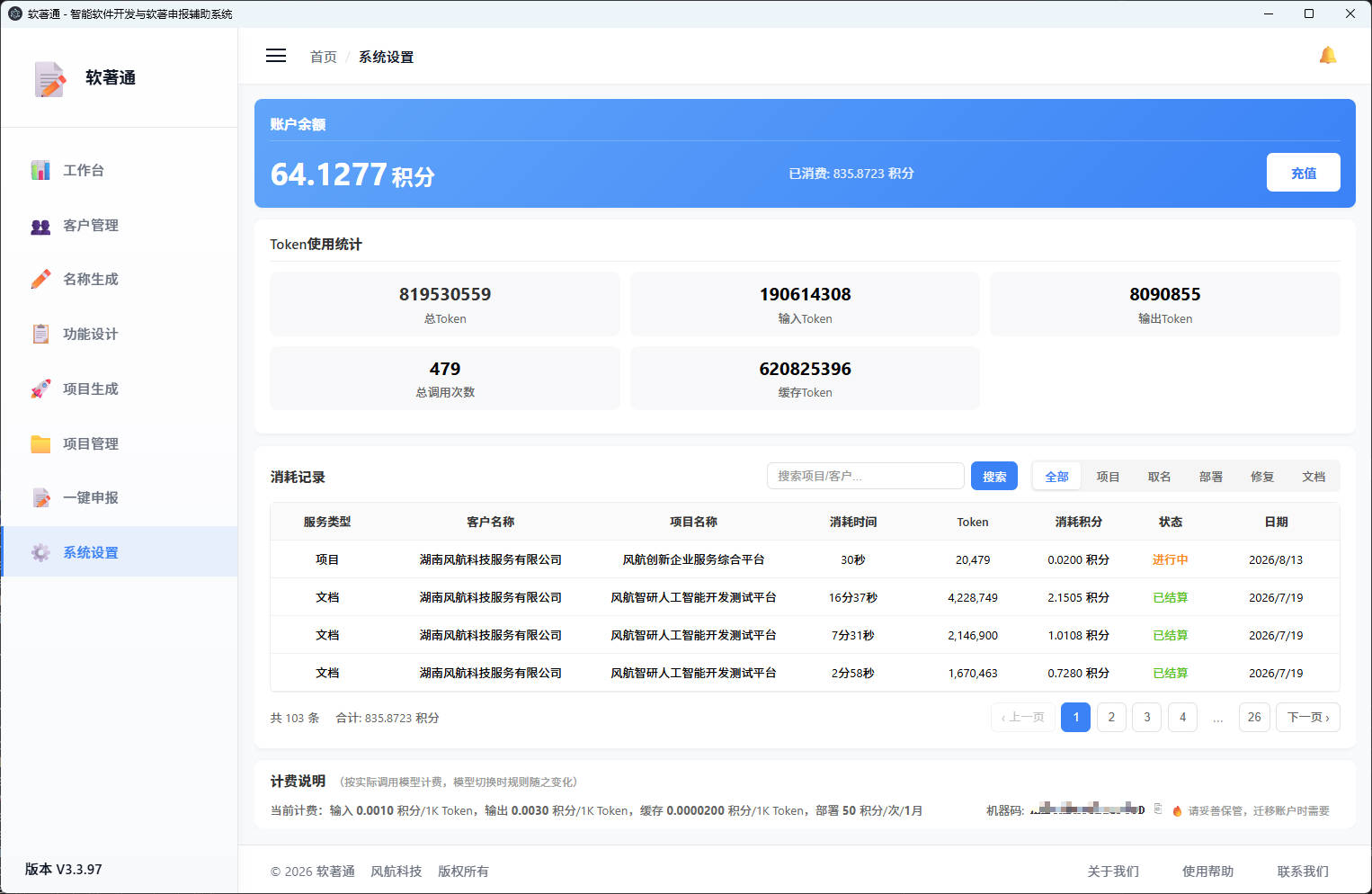Click the 版本 V3.3.97 version label
This screenshot has width=1372, height=894.
(x=63, y=870)
